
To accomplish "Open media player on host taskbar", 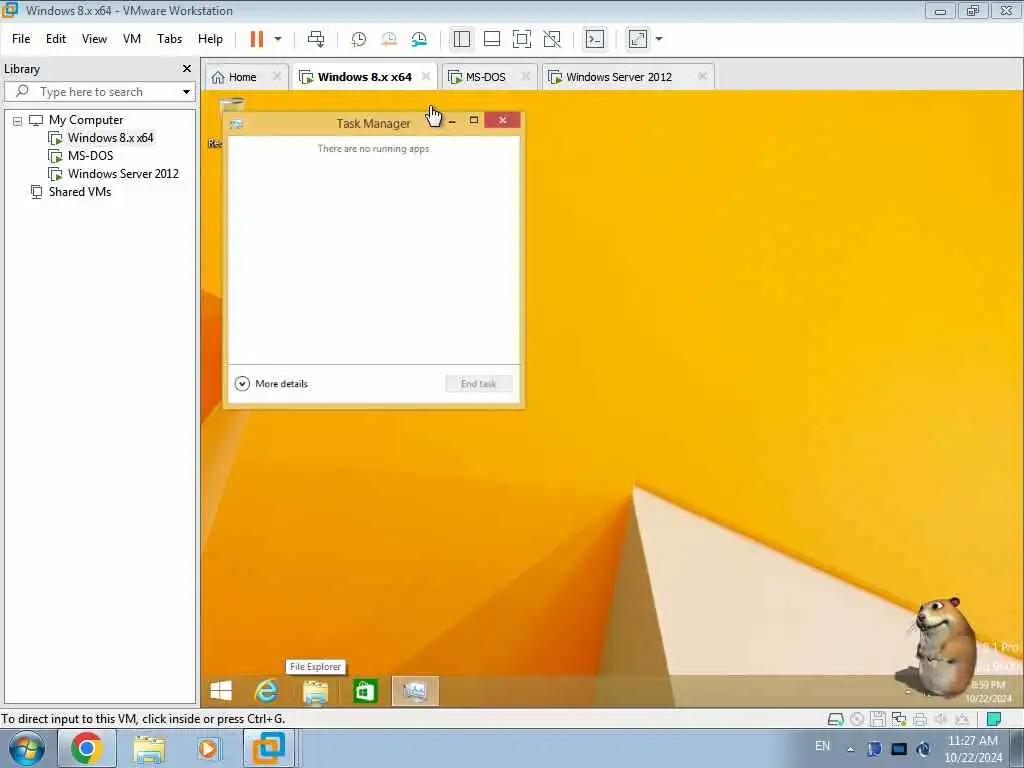I will pos(209,748).
